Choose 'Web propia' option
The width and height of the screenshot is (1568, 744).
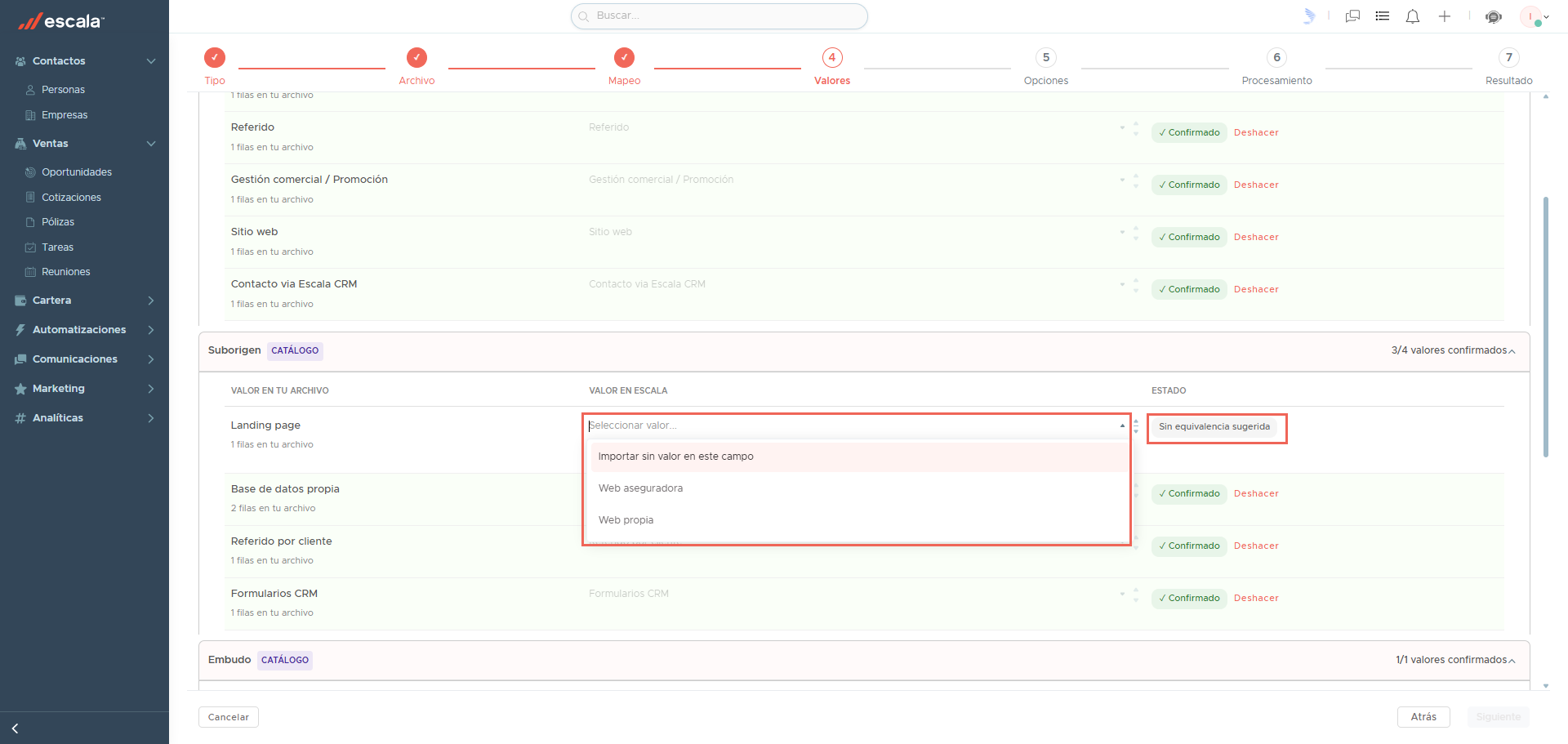(x=858, y=520)
